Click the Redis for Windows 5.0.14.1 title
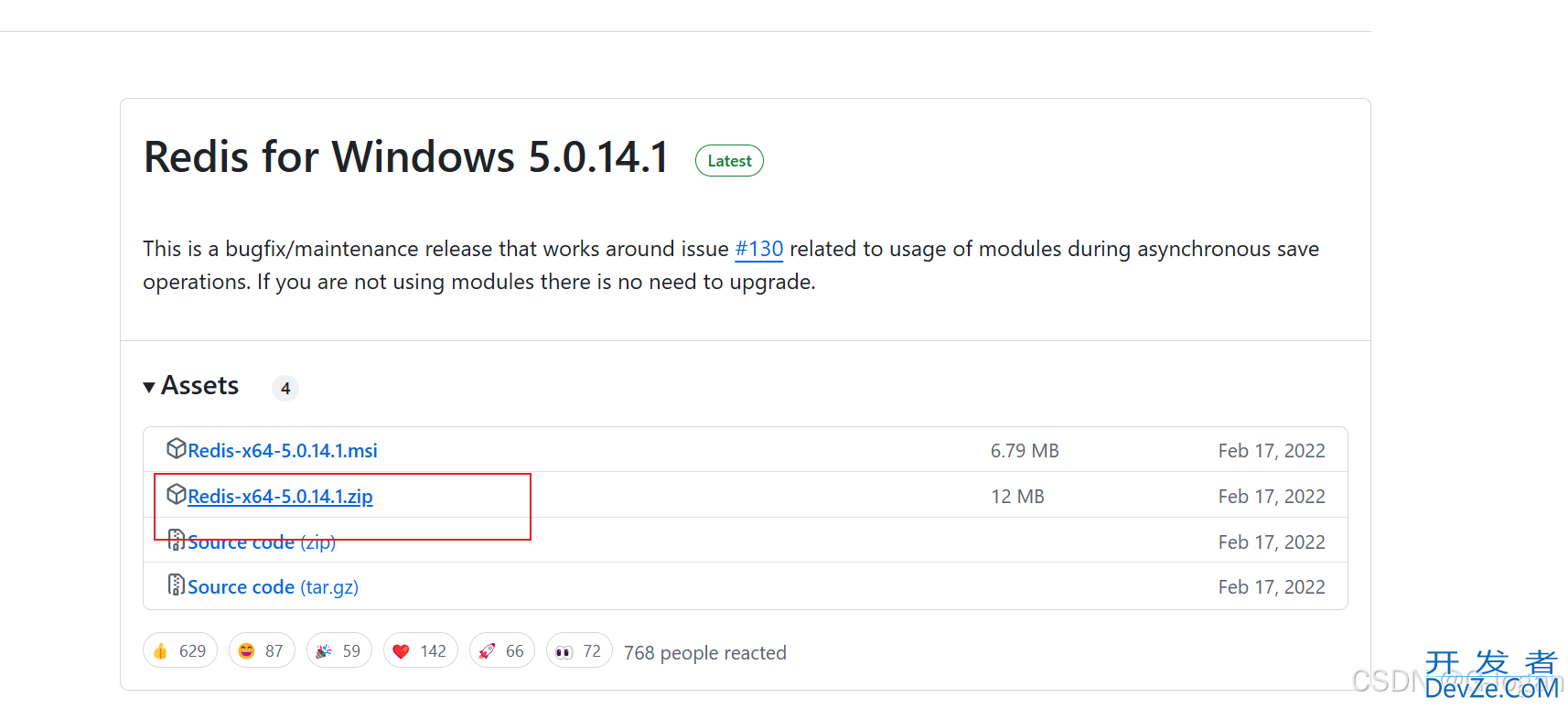The height and width of the screenshot is (708, 1568). 406,157
